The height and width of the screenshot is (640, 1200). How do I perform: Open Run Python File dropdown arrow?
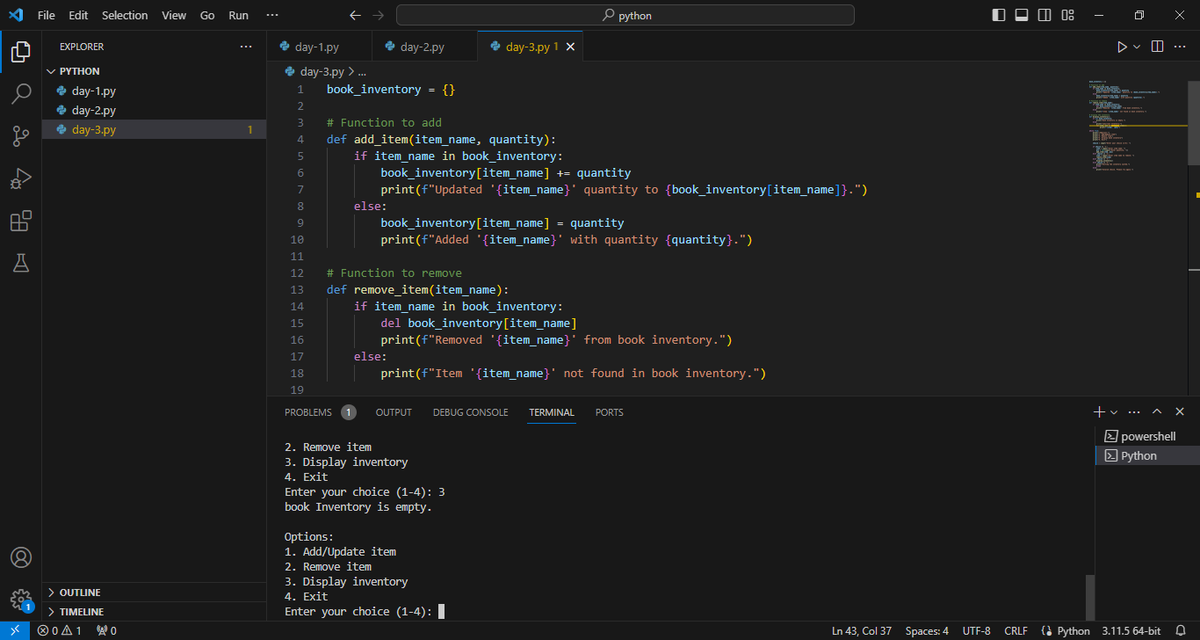1137,47
